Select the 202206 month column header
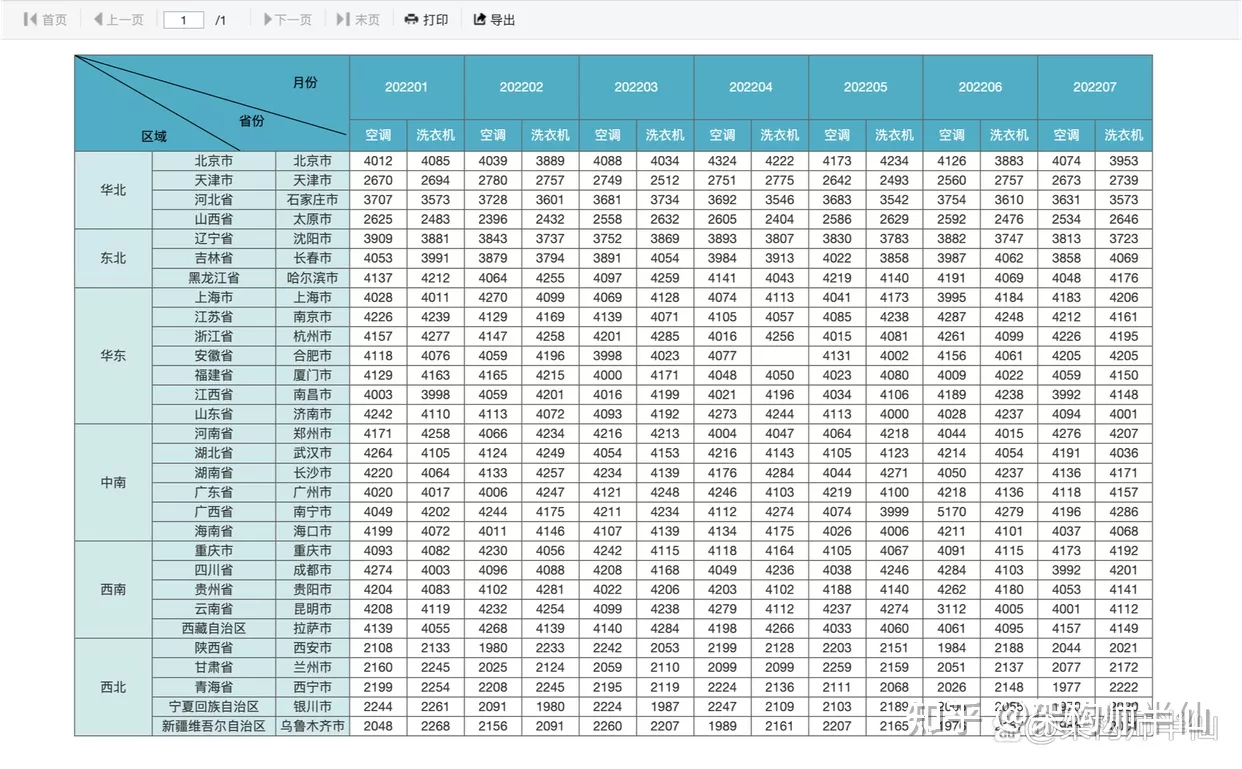Image resolution: width=1242 pixels, height=769 pixels. point(980,87)
